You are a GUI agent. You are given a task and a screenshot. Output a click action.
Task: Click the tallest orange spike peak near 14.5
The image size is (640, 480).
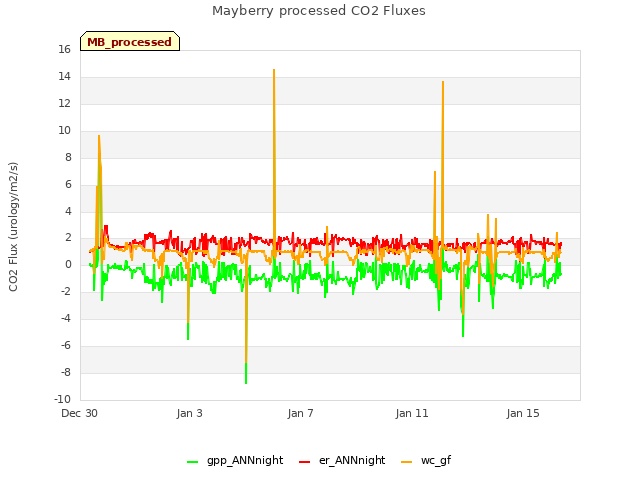pos(274,70)
